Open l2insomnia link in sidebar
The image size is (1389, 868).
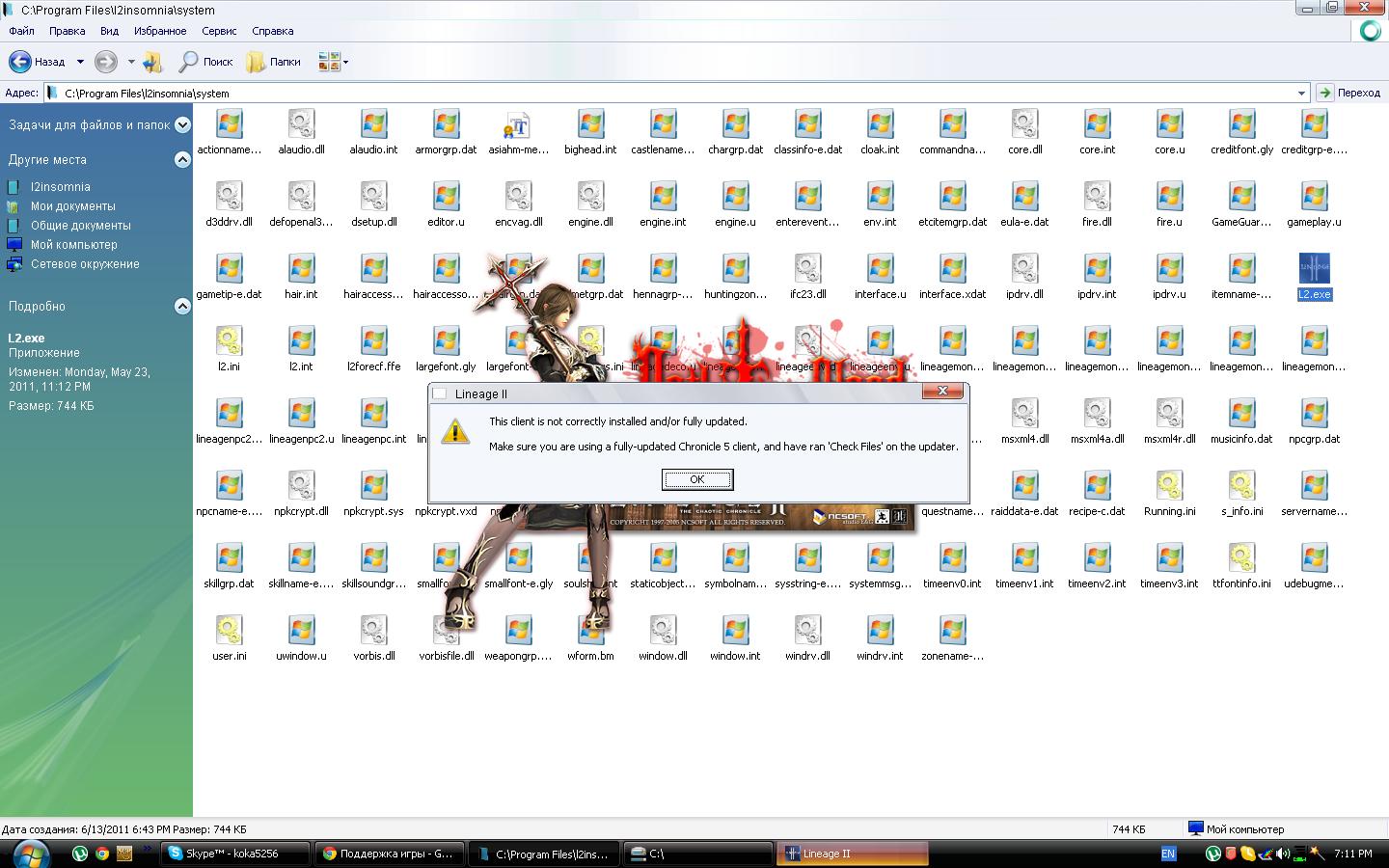pos(60,187)
